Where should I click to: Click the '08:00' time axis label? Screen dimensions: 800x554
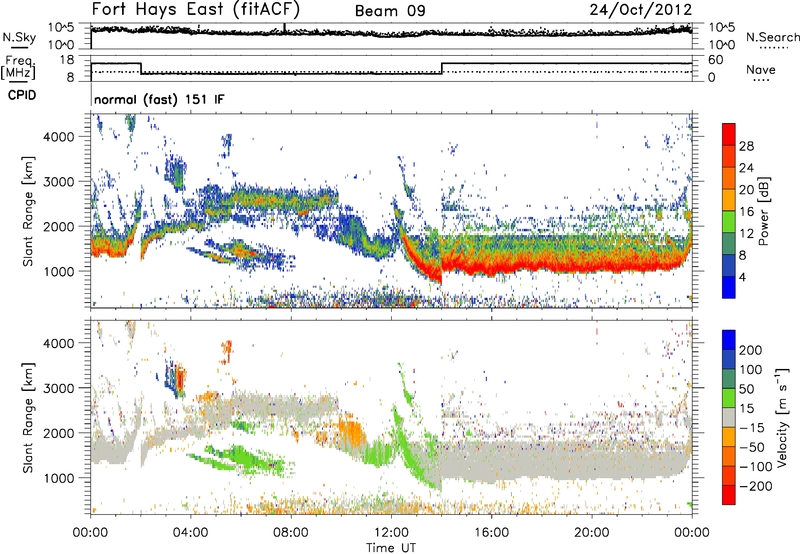[x=291, y=533]
